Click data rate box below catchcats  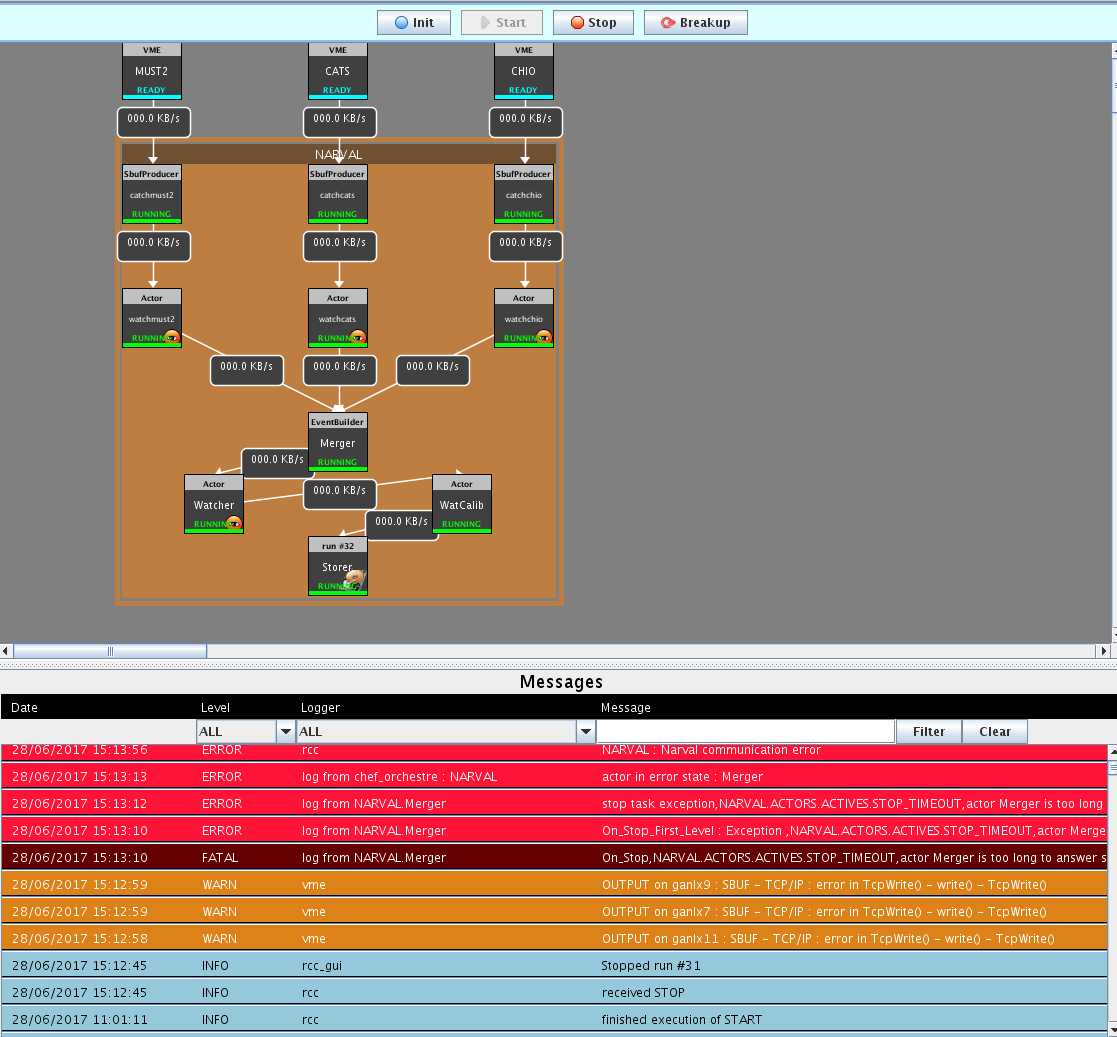point(340,246)
